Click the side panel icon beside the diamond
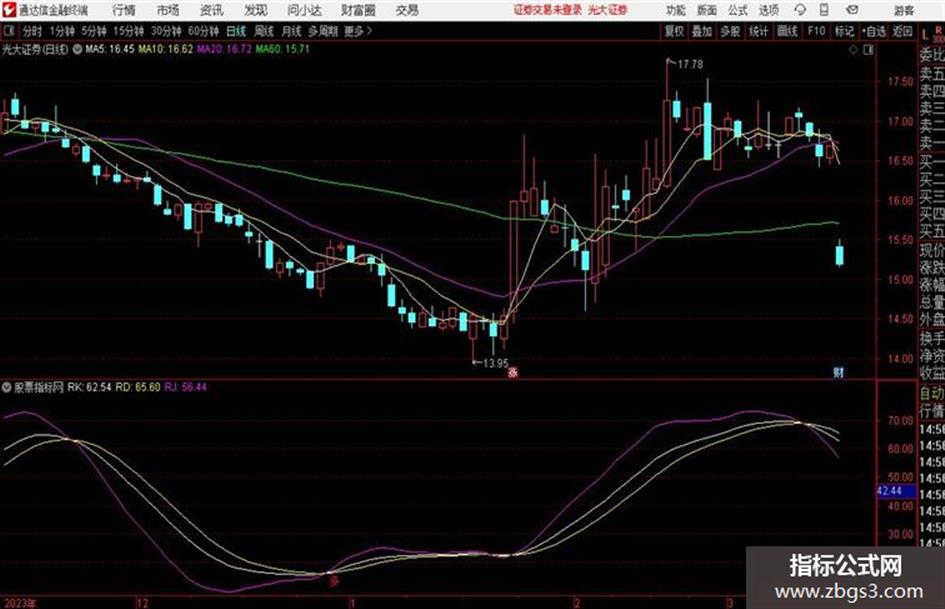The height and width of the screenshot is (609, 945). (x=868, y=50)
